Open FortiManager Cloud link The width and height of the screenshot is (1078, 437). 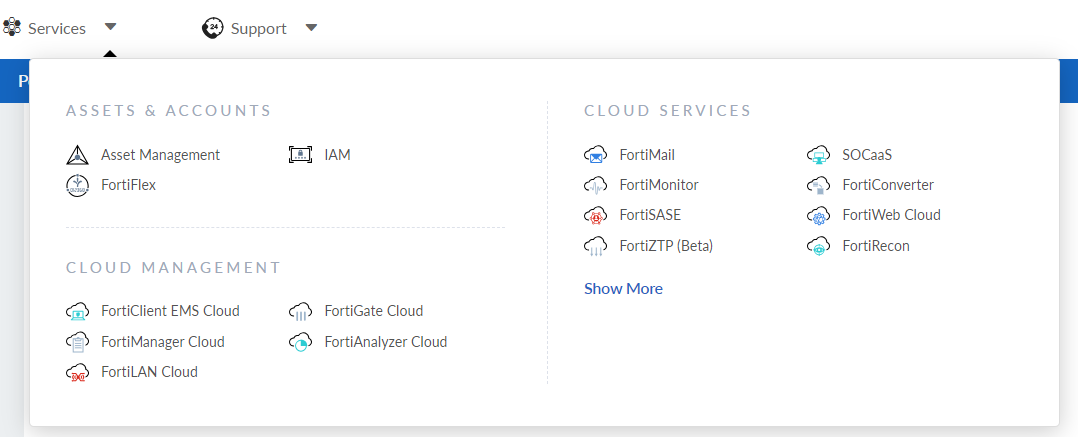pos(162,342)
